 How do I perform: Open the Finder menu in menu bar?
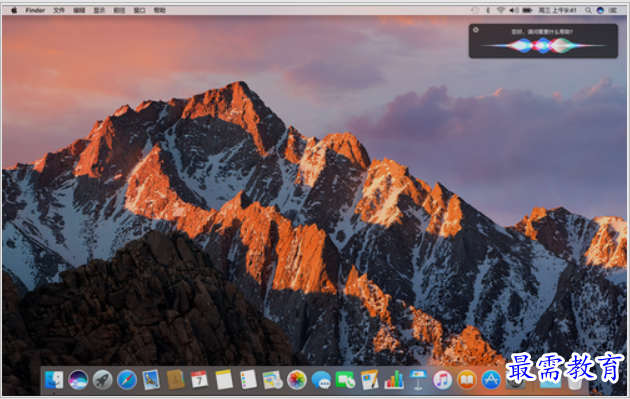click(x=35, y=10)
